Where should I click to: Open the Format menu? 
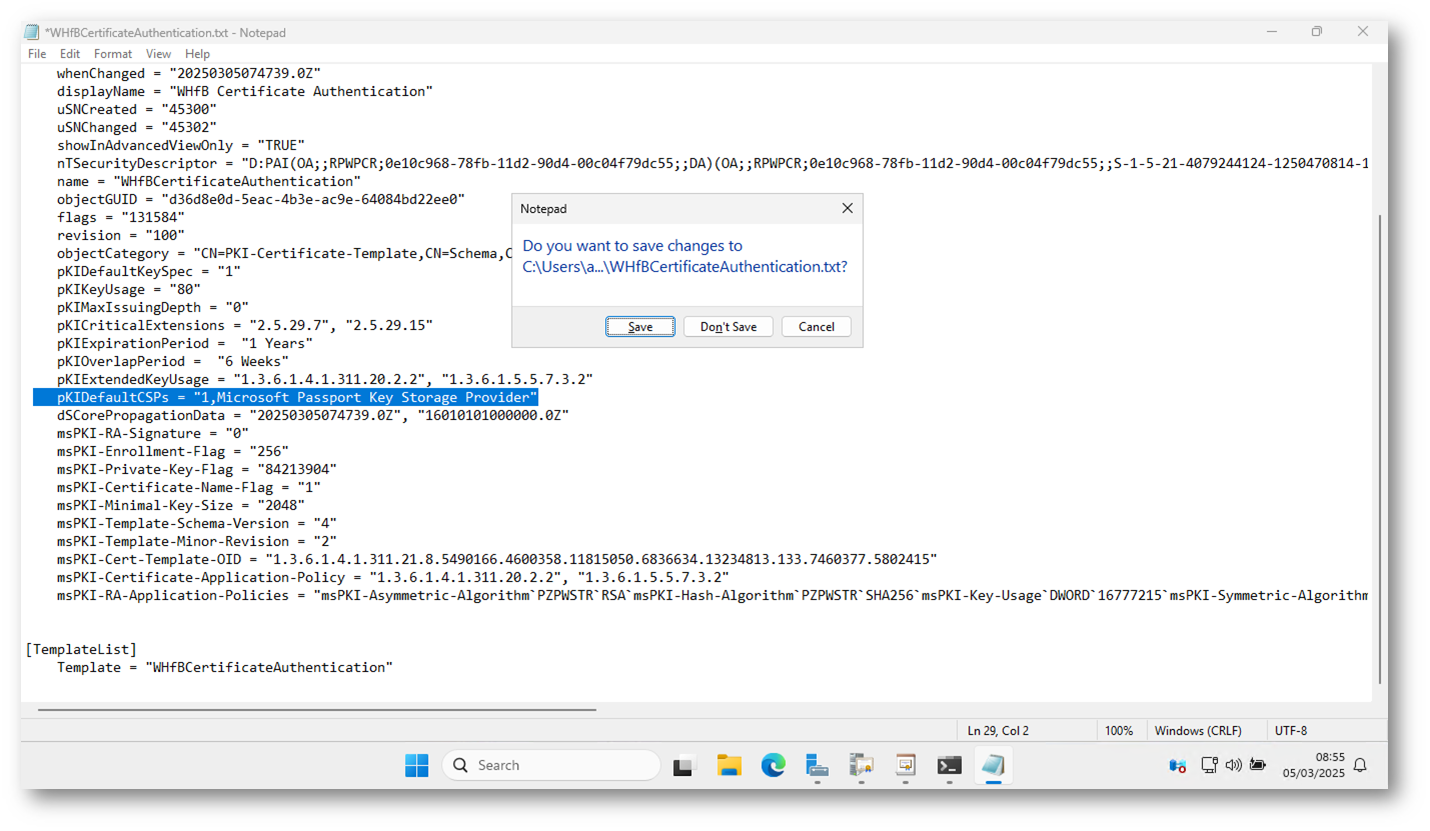pos(113,54)
